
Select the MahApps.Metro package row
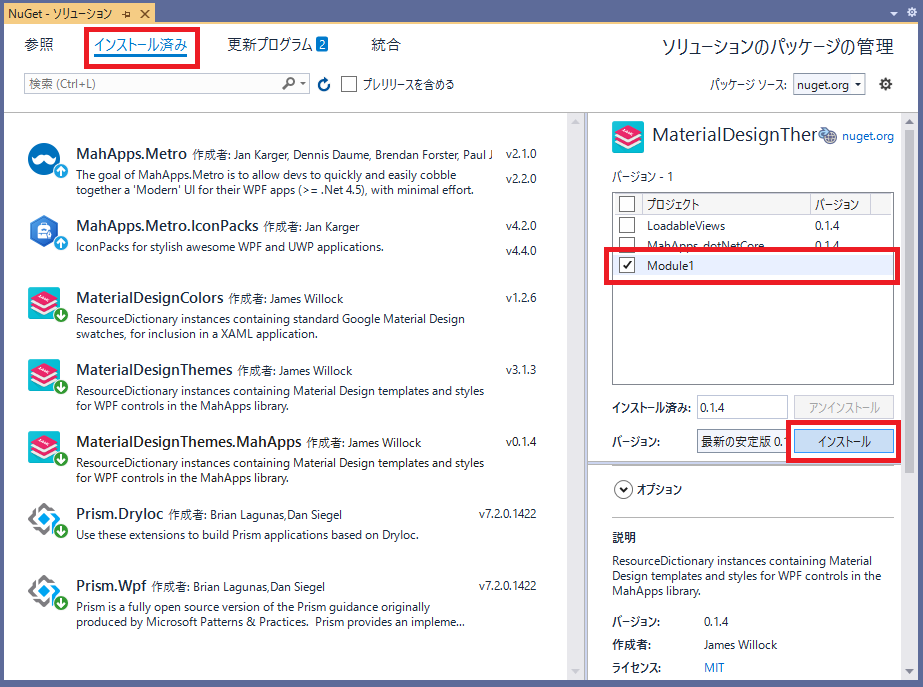click(x=283, y=171)
